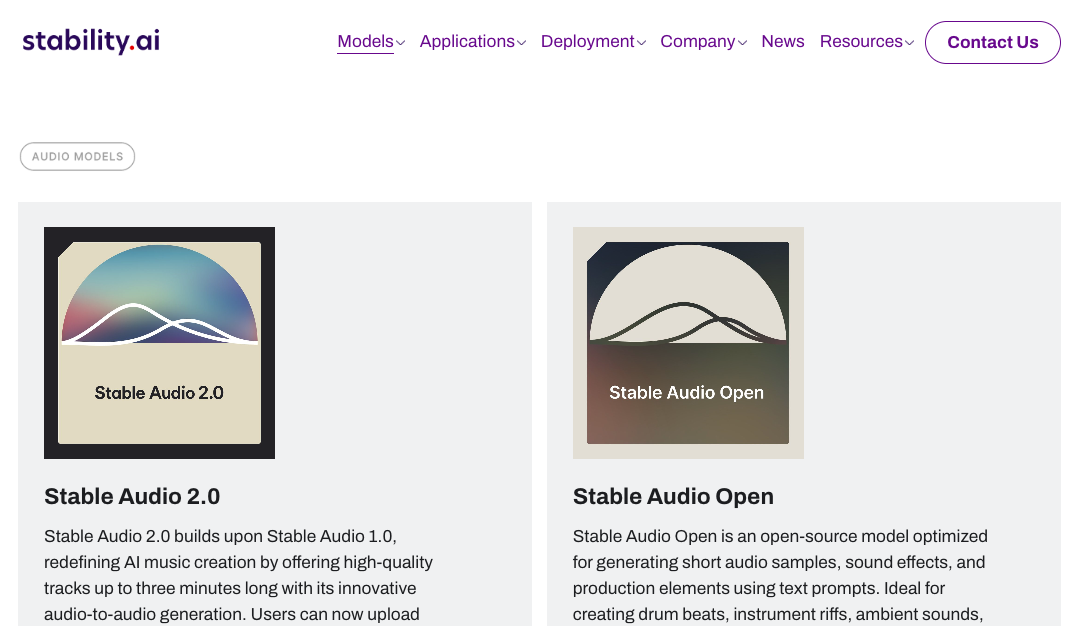Viewport: 1079px width, 626px height.
Task: Click the Stable Audio Open heading
Action: [x=673, y=496]
